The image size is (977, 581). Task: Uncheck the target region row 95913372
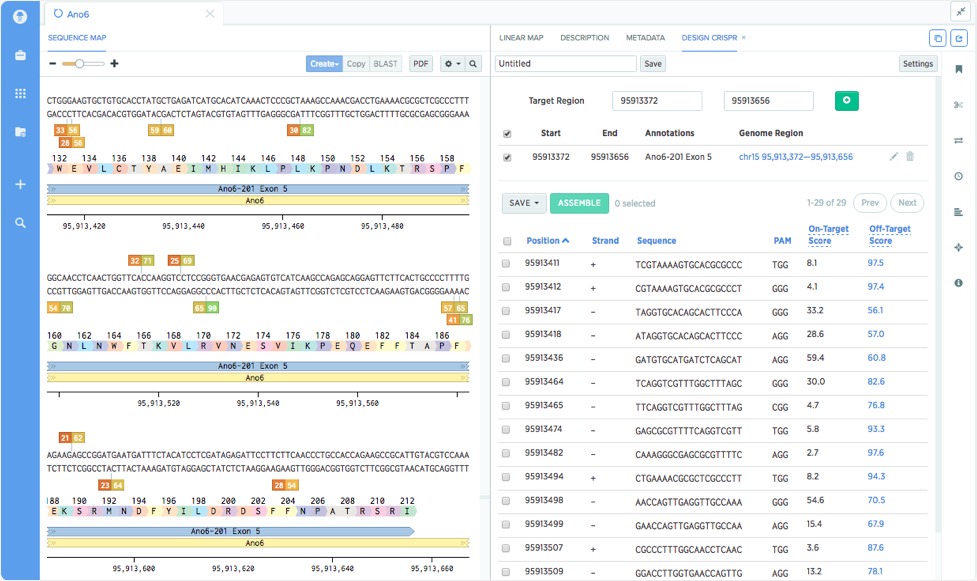click(507, 156)
